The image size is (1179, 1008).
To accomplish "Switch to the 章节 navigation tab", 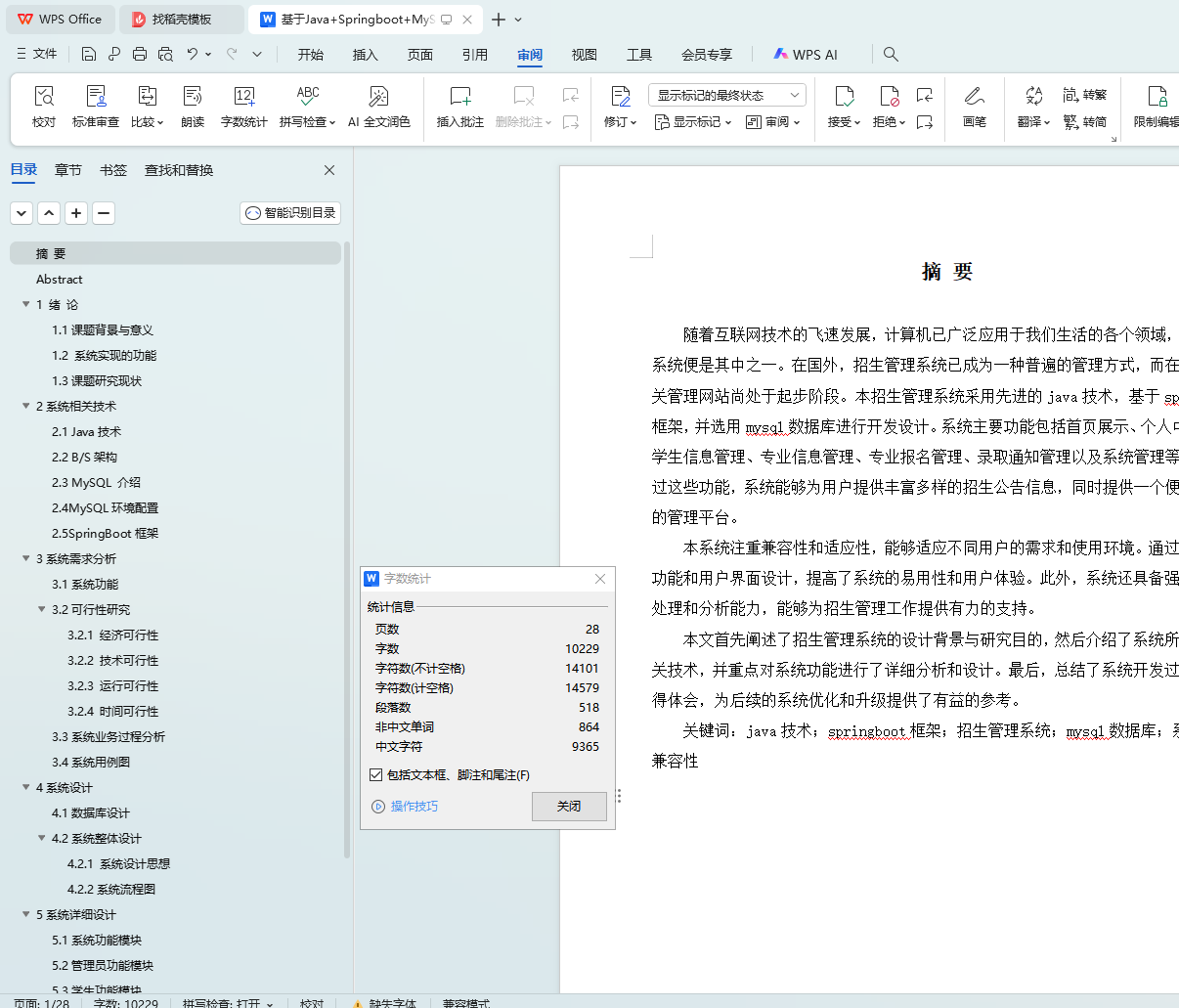I will [x=68, y=170].
